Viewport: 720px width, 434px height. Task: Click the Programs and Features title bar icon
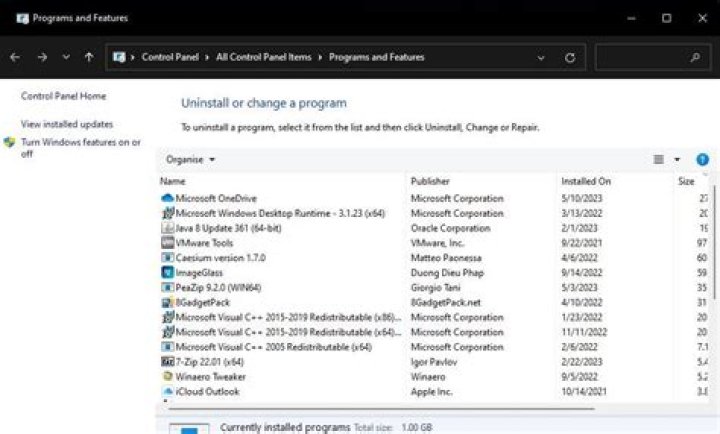pyautogui.click(x=22, y=18)
